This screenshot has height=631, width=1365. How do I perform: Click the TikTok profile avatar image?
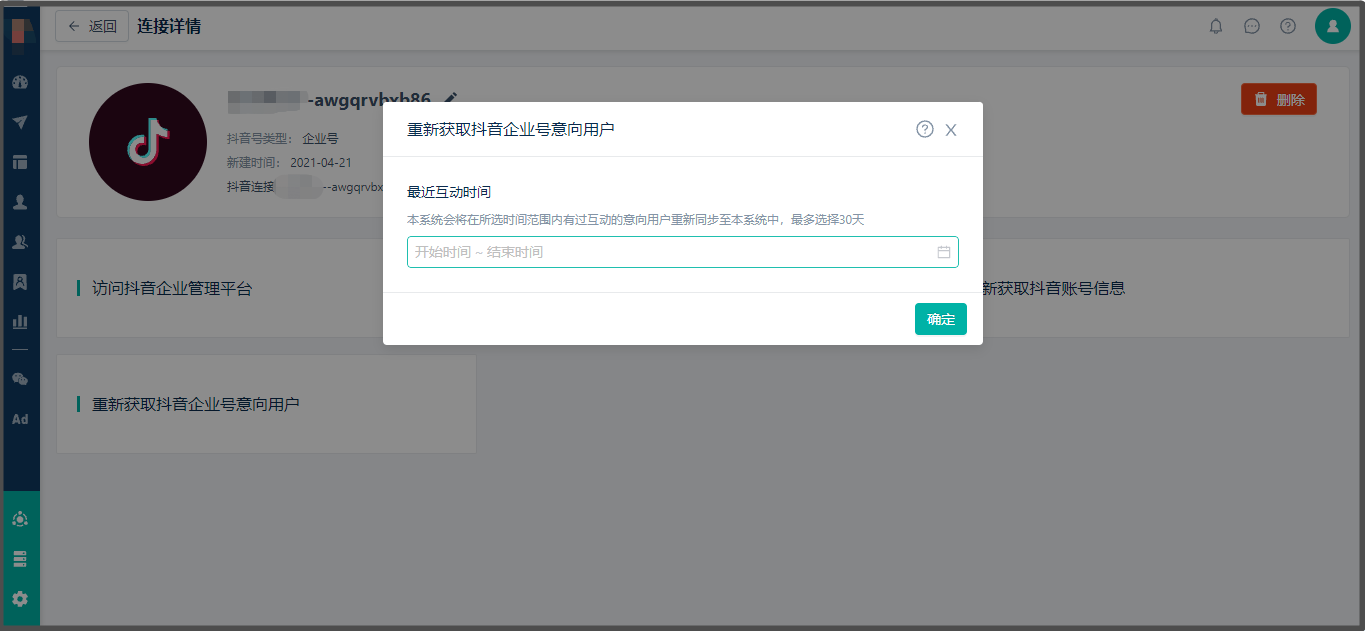(x=148, y=142)
